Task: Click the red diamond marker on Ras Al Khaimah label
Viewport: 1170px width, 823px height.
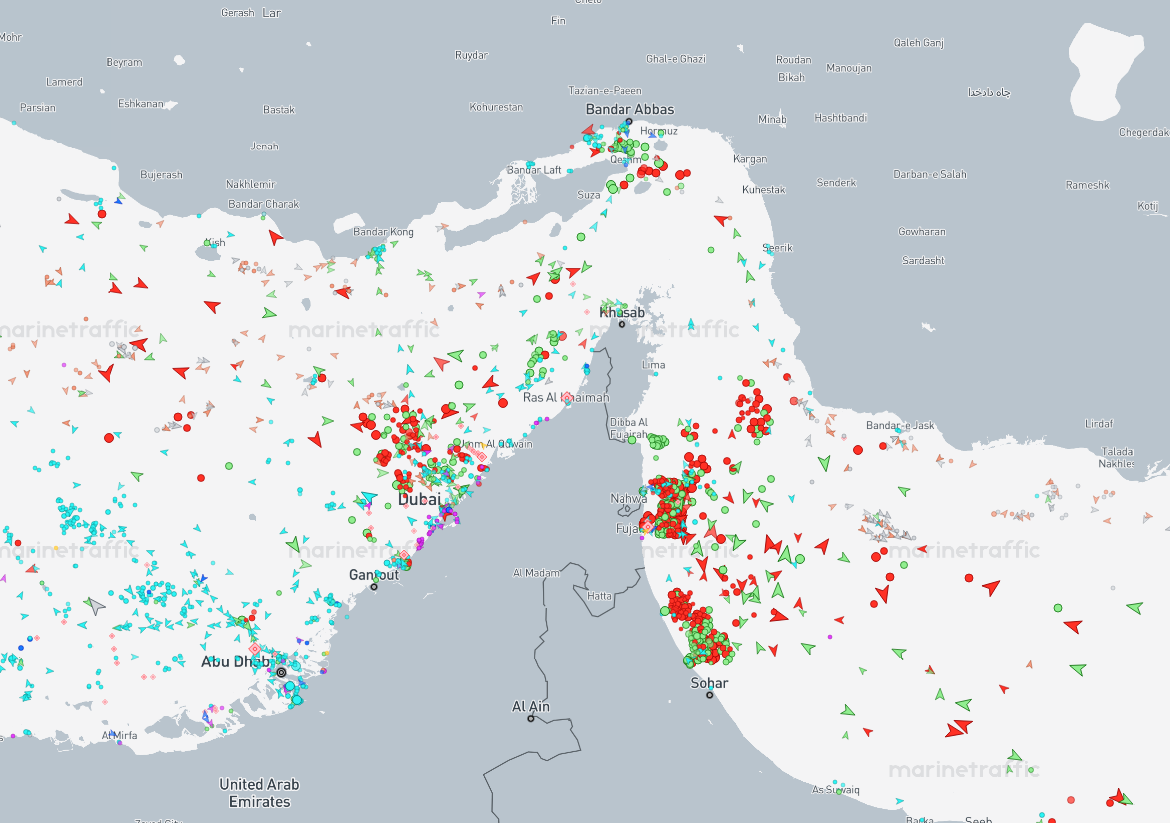Action: [566, 398]
